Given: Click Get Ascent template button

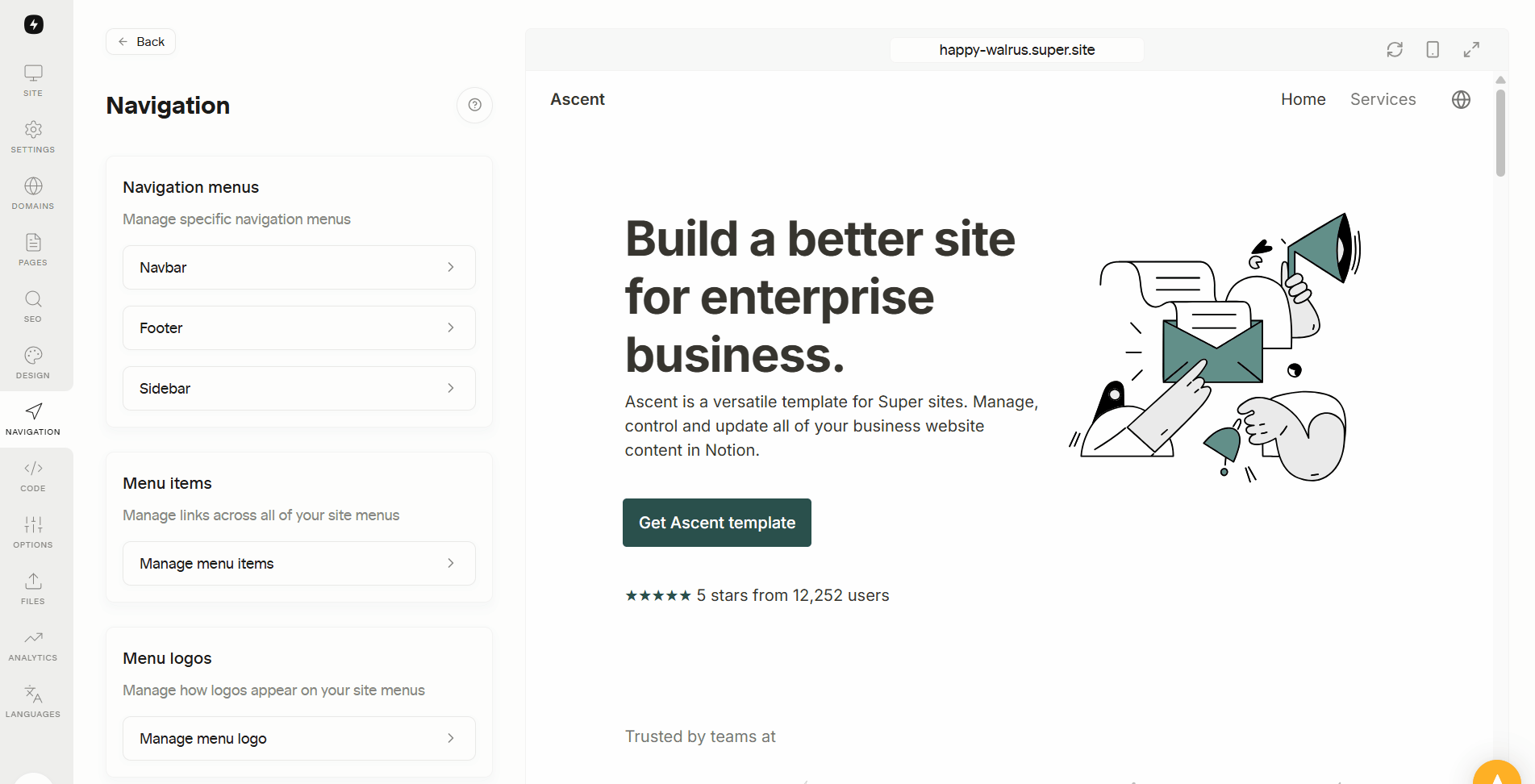Looking at the screenshot, I should 717,523.
